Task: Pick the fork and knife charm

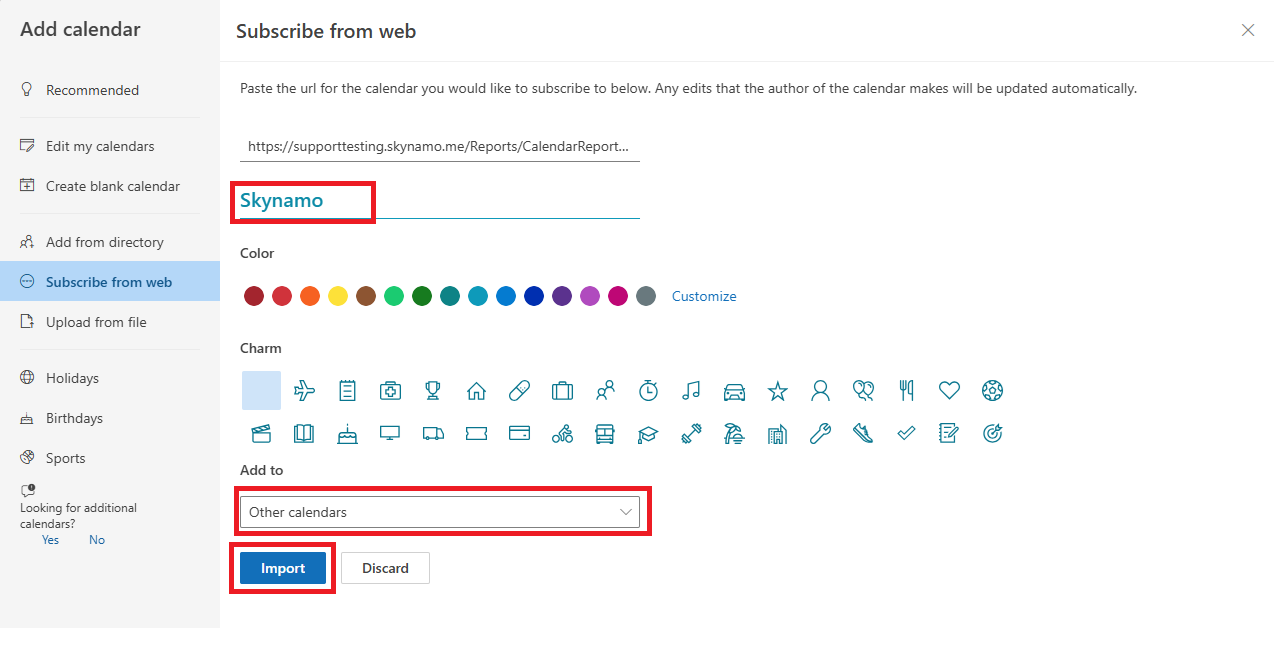Action: [x=906, y=391]
